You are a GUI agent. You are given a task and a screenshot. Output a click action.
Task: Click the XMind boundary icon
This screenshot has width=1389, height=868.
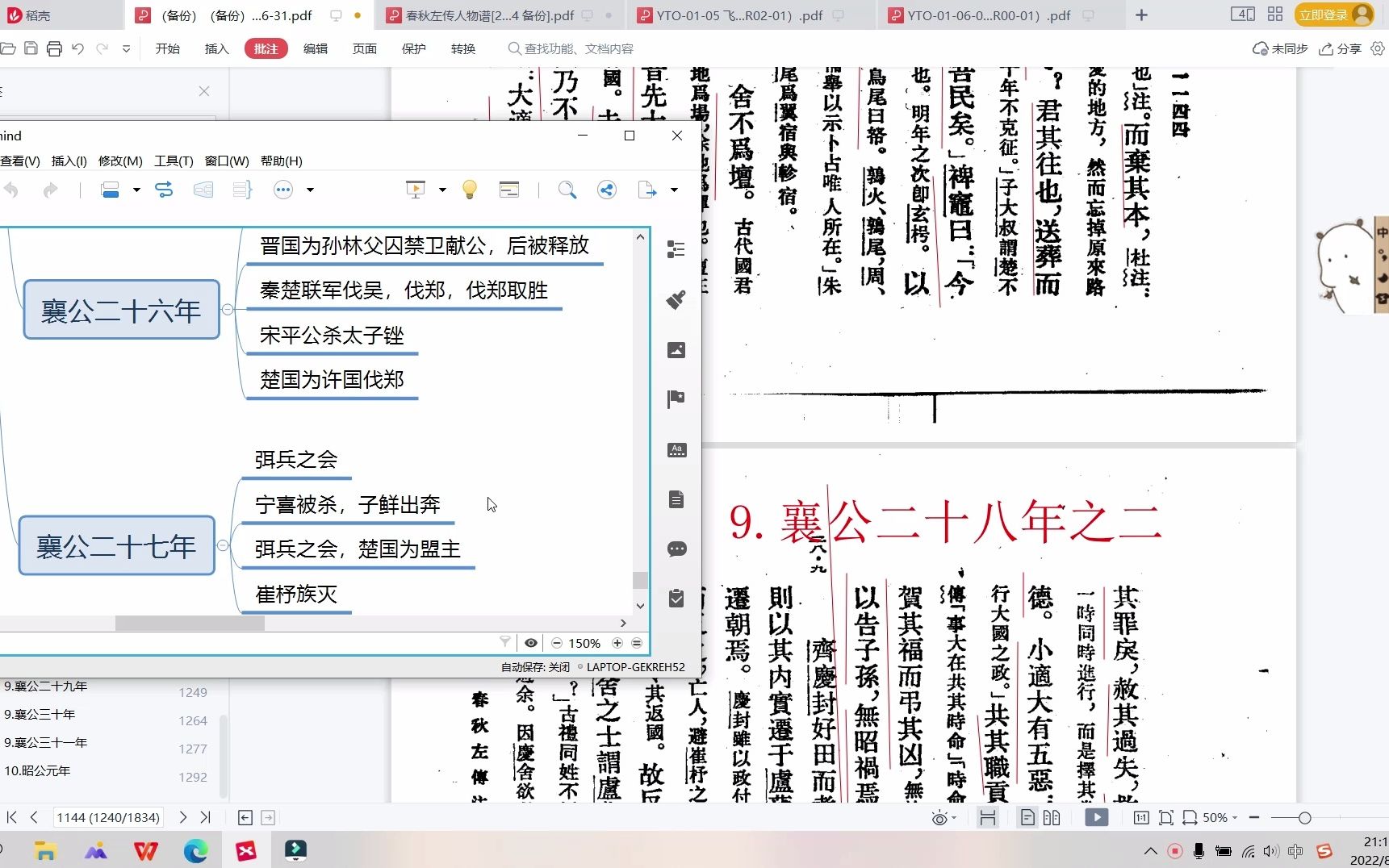203,190
